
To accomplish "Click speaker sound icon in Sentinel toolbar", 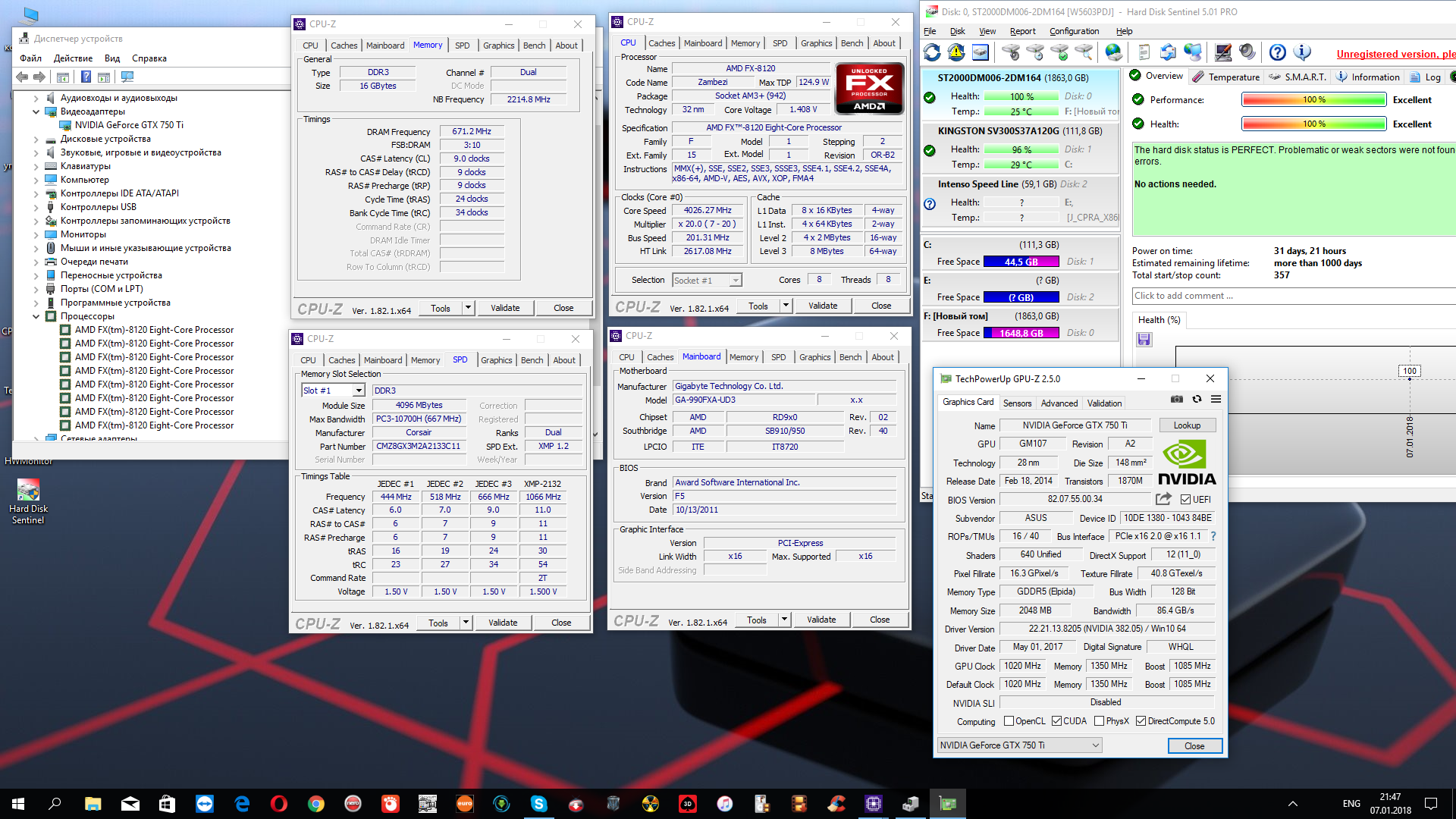I will pyautogui.click(x=1247, y=52).
